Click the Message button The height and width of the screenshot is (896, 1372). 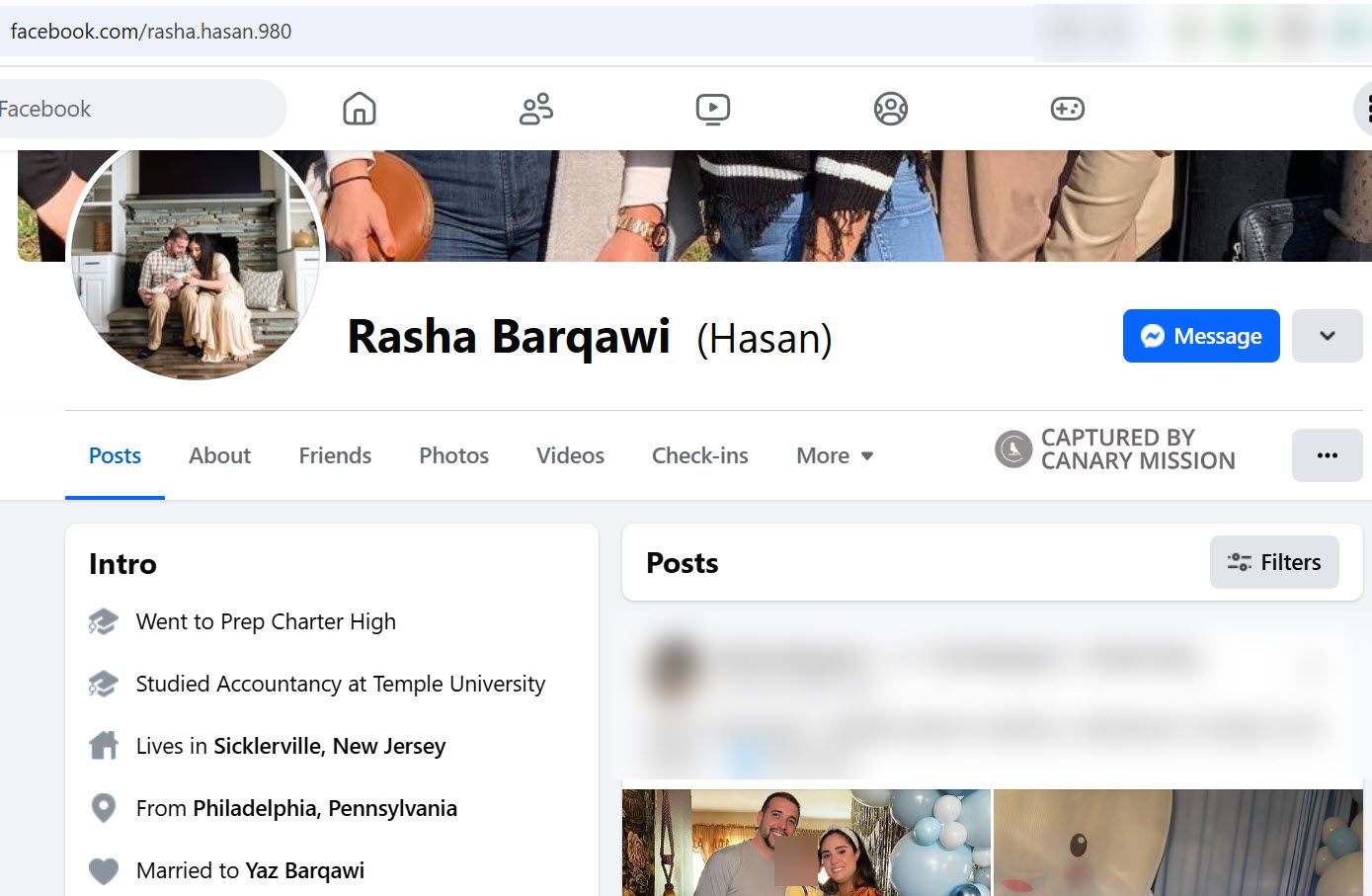[x=1201, y=336]
